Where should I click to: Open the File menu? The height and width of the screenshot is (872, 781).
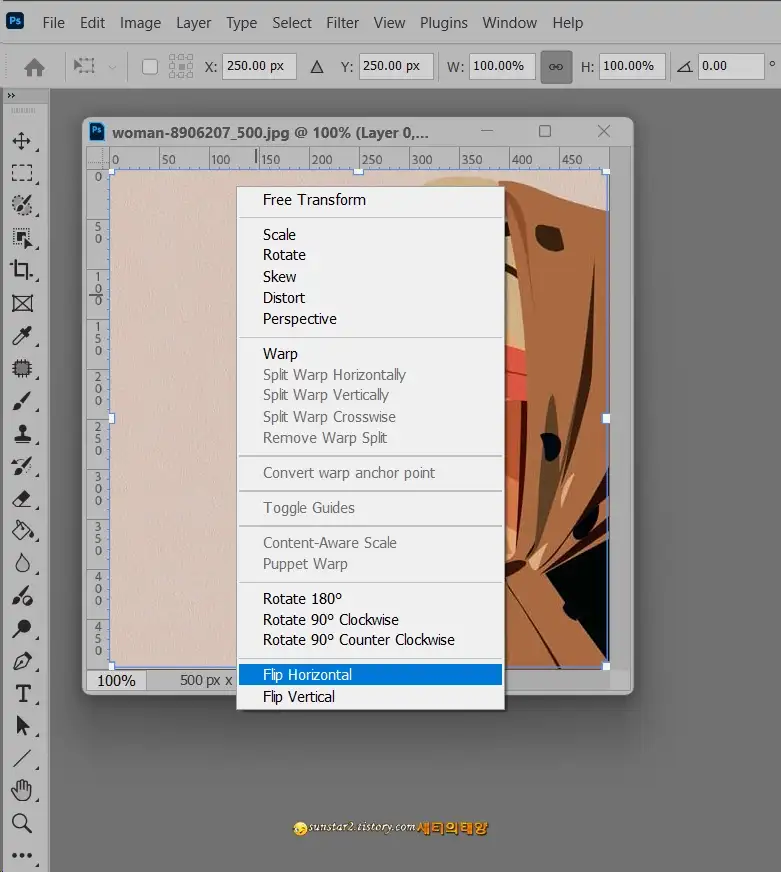pyautogui.click(x=53, y=23)
